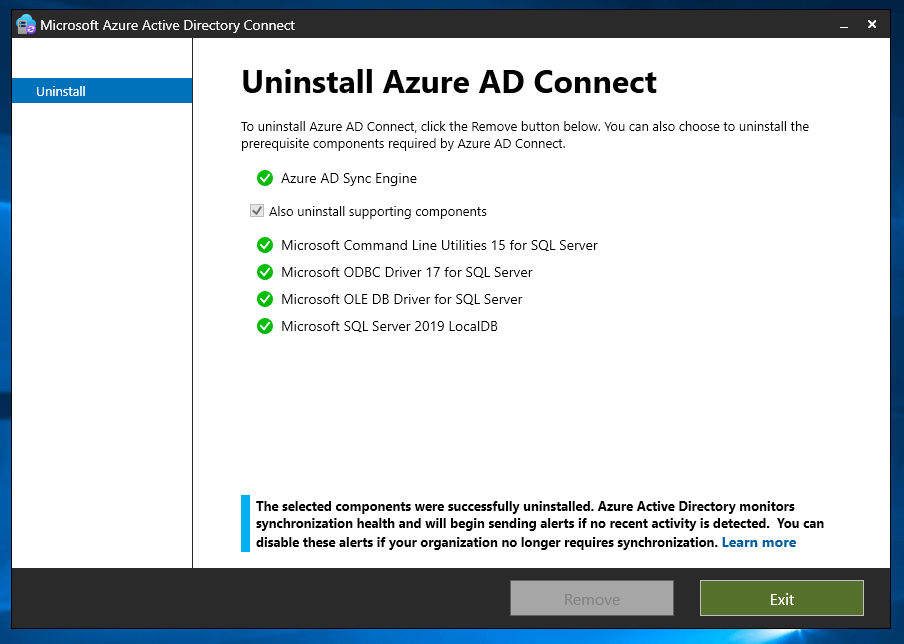Click the Exit button
This screenshot has height=644, width=904.
tap(781, 598)
